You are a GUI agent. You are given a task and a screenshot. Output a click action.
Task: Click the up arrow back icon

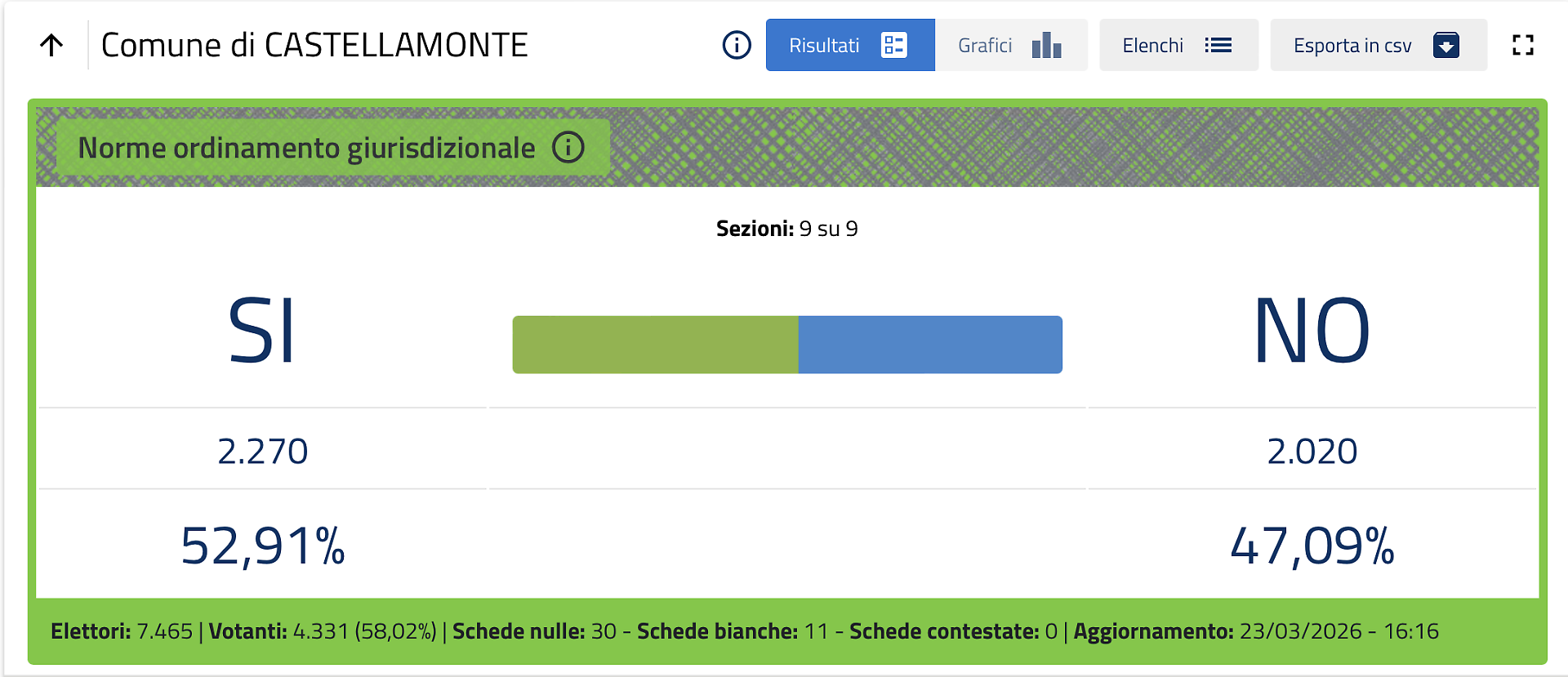click(x=51, y=45)
